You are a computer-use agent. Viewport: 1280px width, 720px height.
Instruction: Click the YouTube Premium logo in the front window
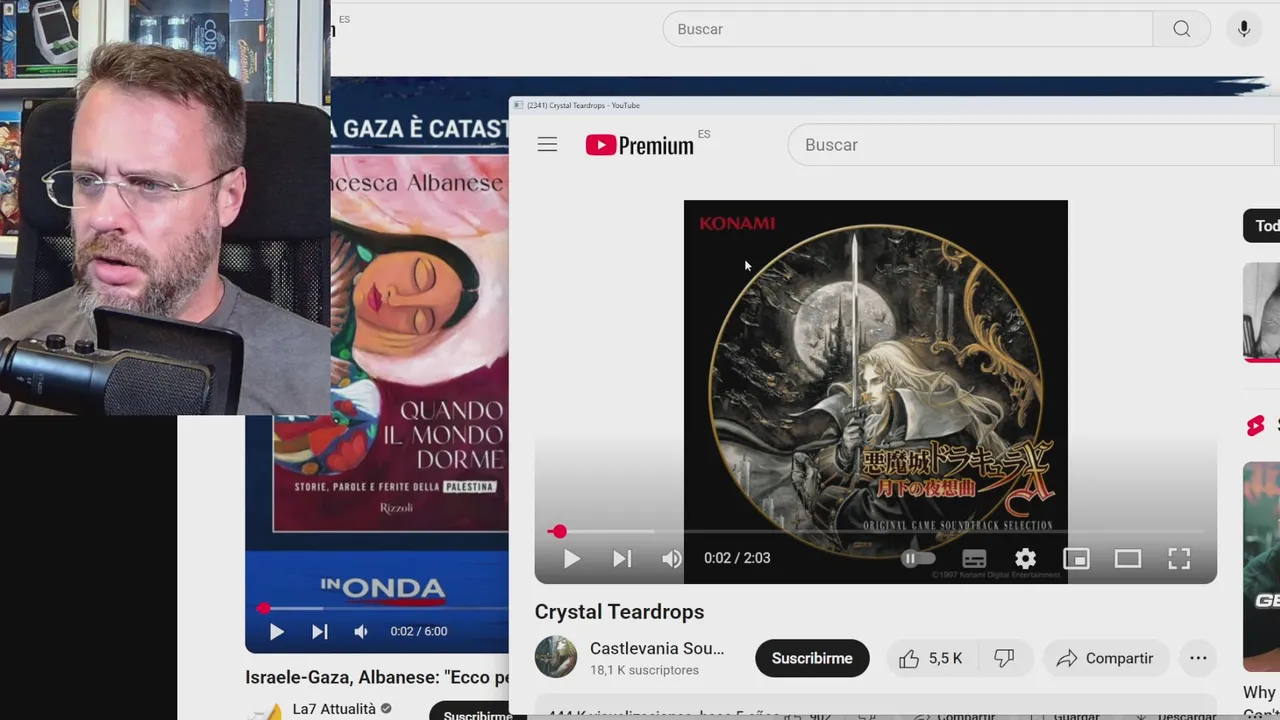click(640, 145)
